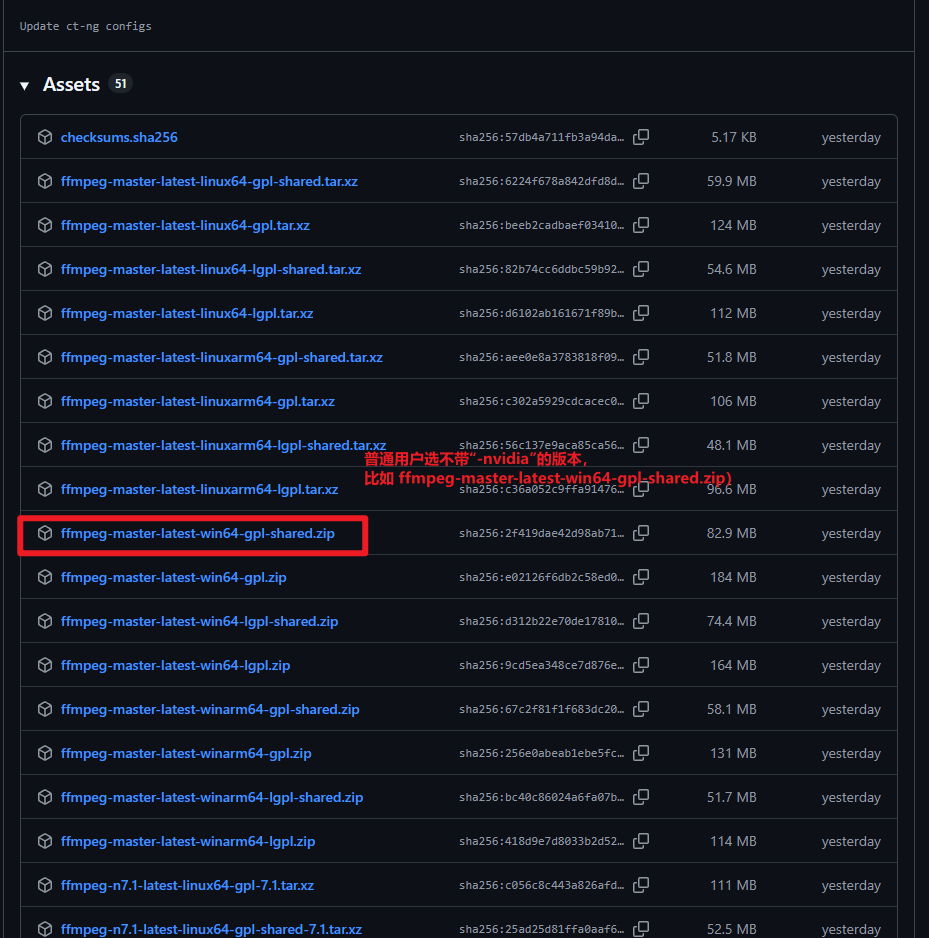Select the hash text sha256:2f419dae42d98ab71…
The image size is (929, 938).
[x=541, y=534]
